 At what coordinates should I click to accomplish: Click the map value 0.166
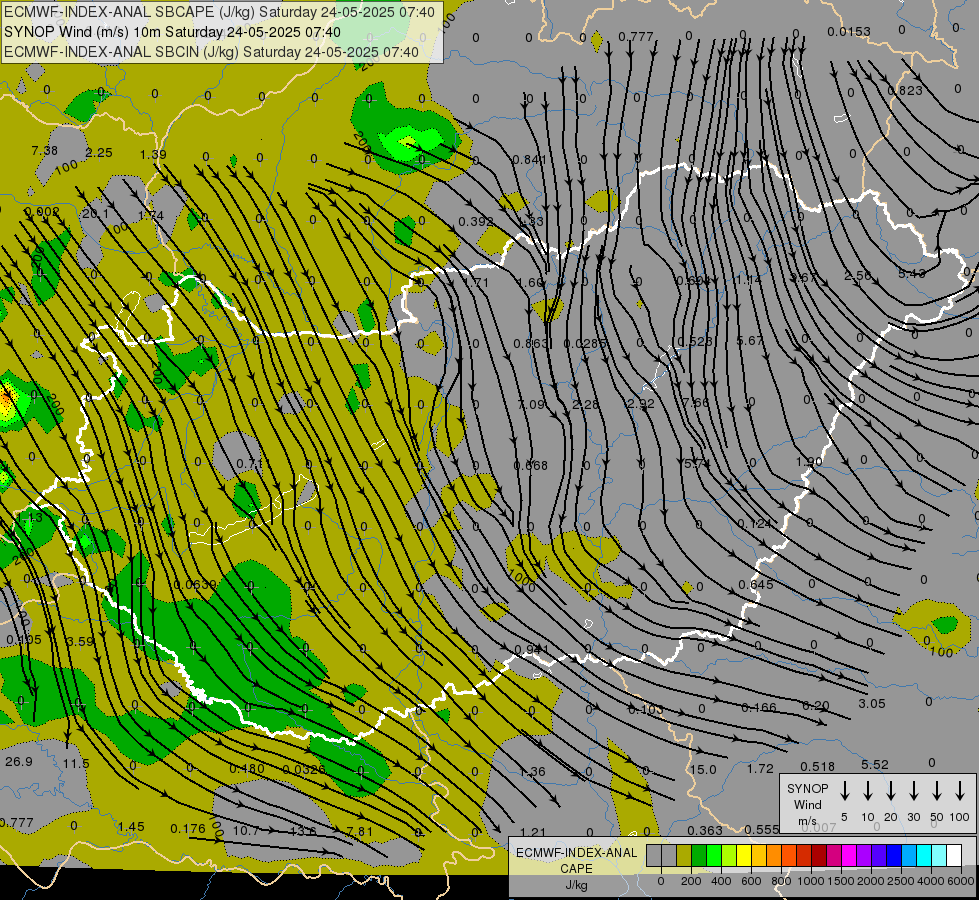[759, 708]
